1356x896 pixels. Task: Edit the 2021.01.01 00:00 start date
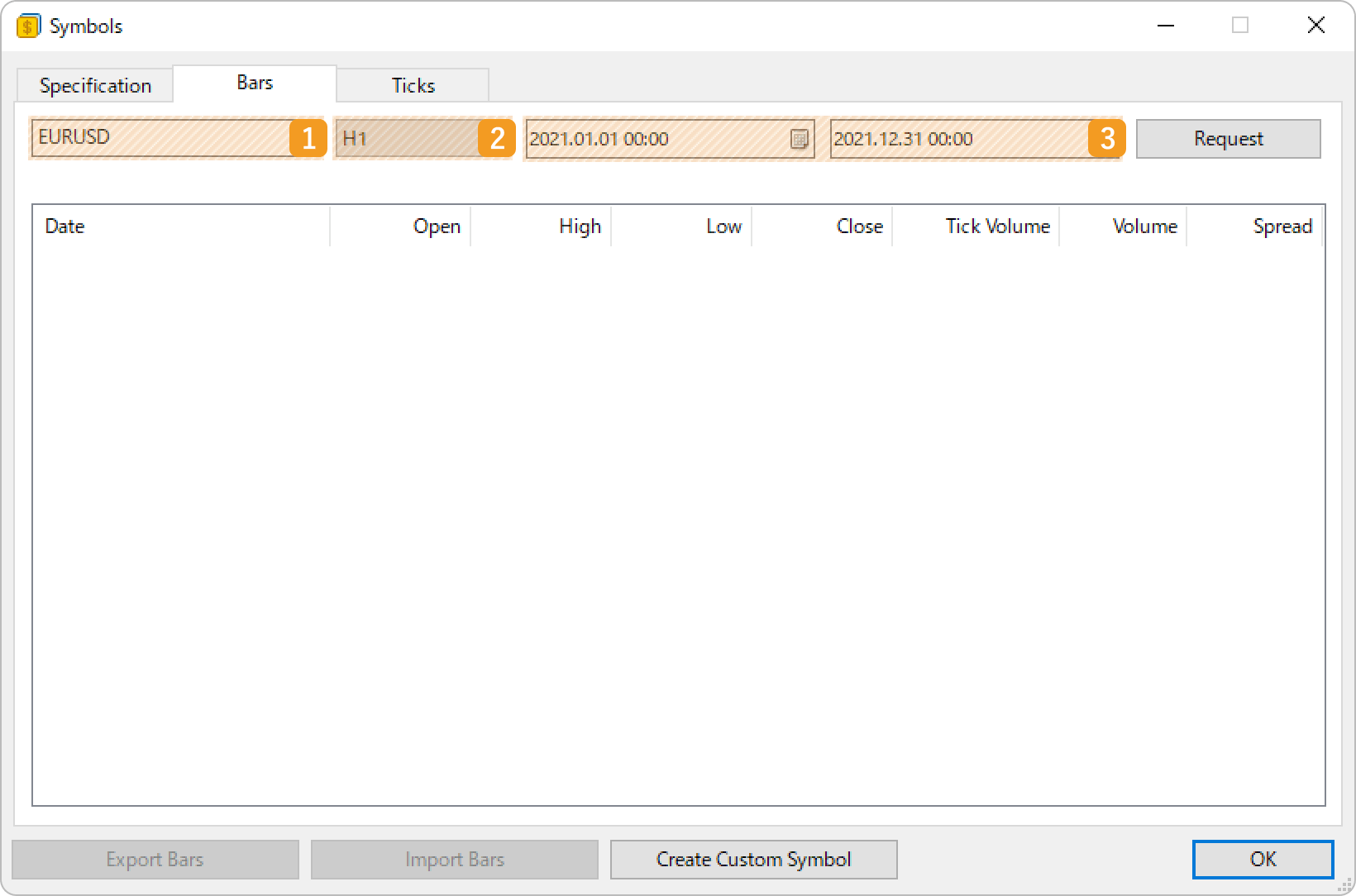point(670,139)
